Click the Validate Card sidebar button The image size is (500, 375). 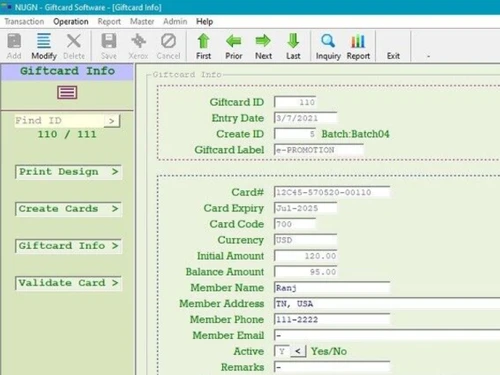point(68,283)
